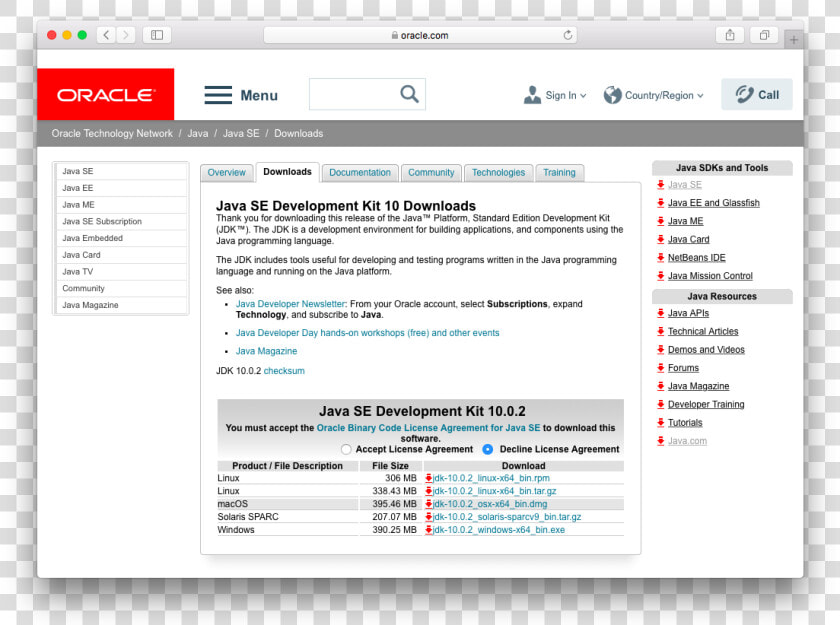
Task: Open the Developer Training link
Action: pyautogui.click(x=706, y=404)
